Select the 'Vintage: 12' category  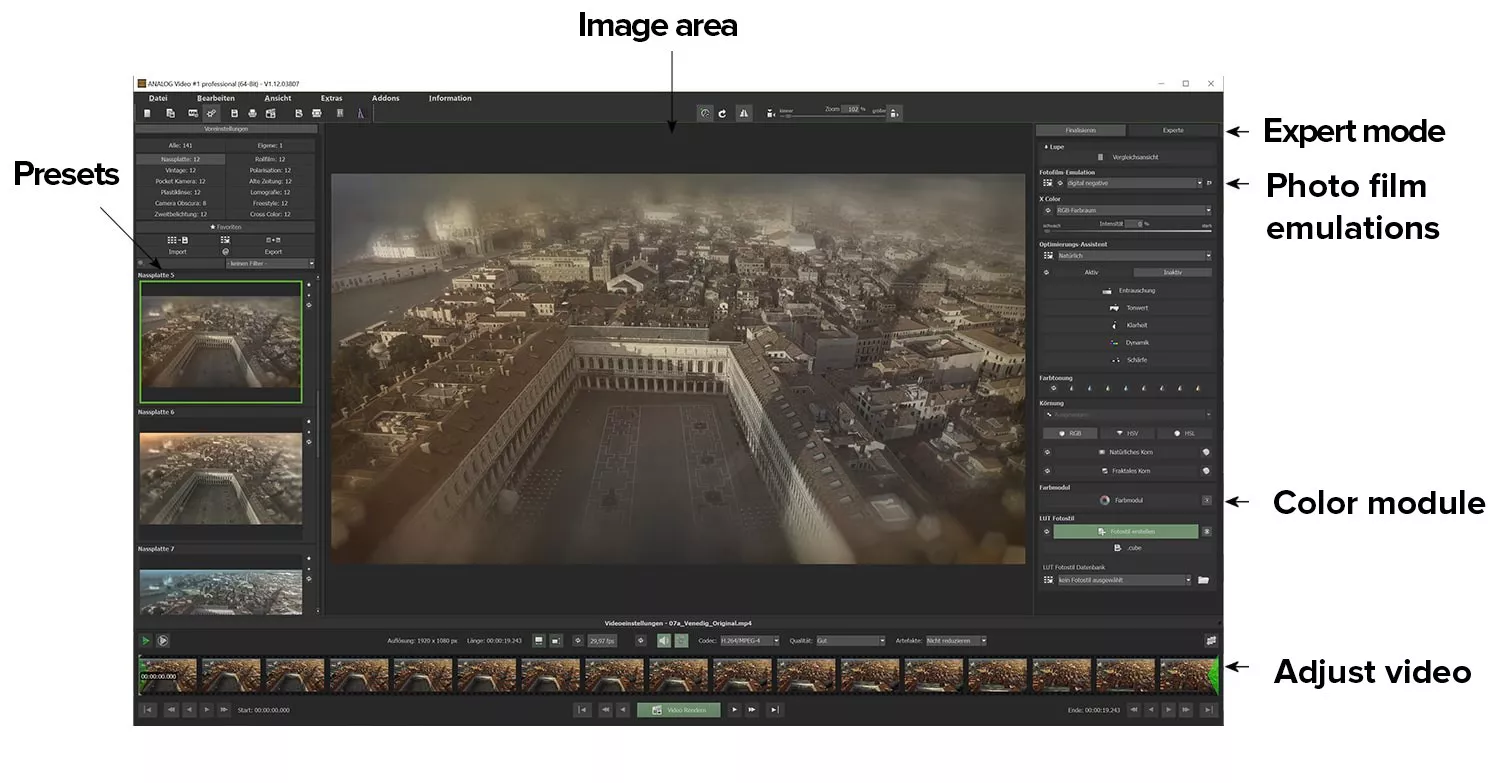point(181,170)
